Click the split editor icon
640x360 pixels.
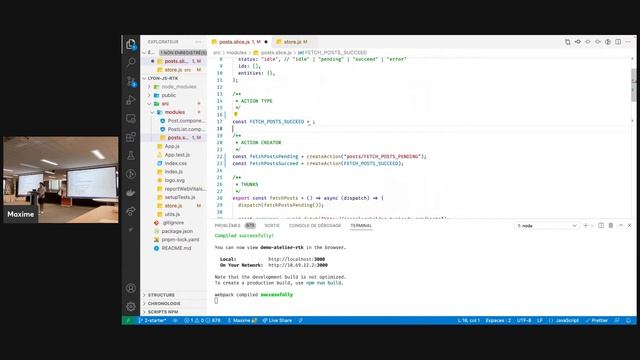click(618, 42)
